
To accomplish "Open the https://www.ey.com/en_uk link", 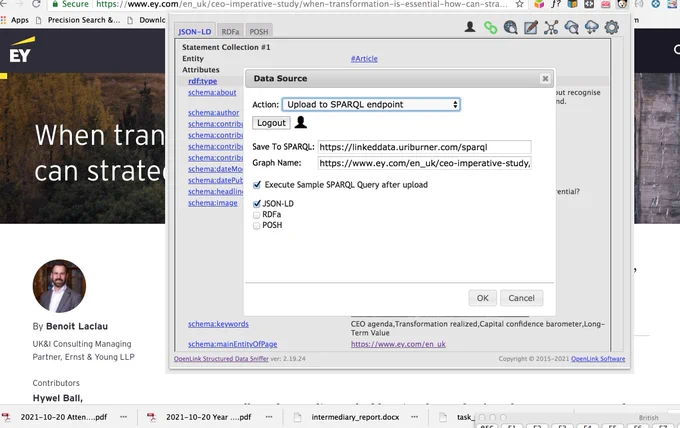I will point(398,344).
